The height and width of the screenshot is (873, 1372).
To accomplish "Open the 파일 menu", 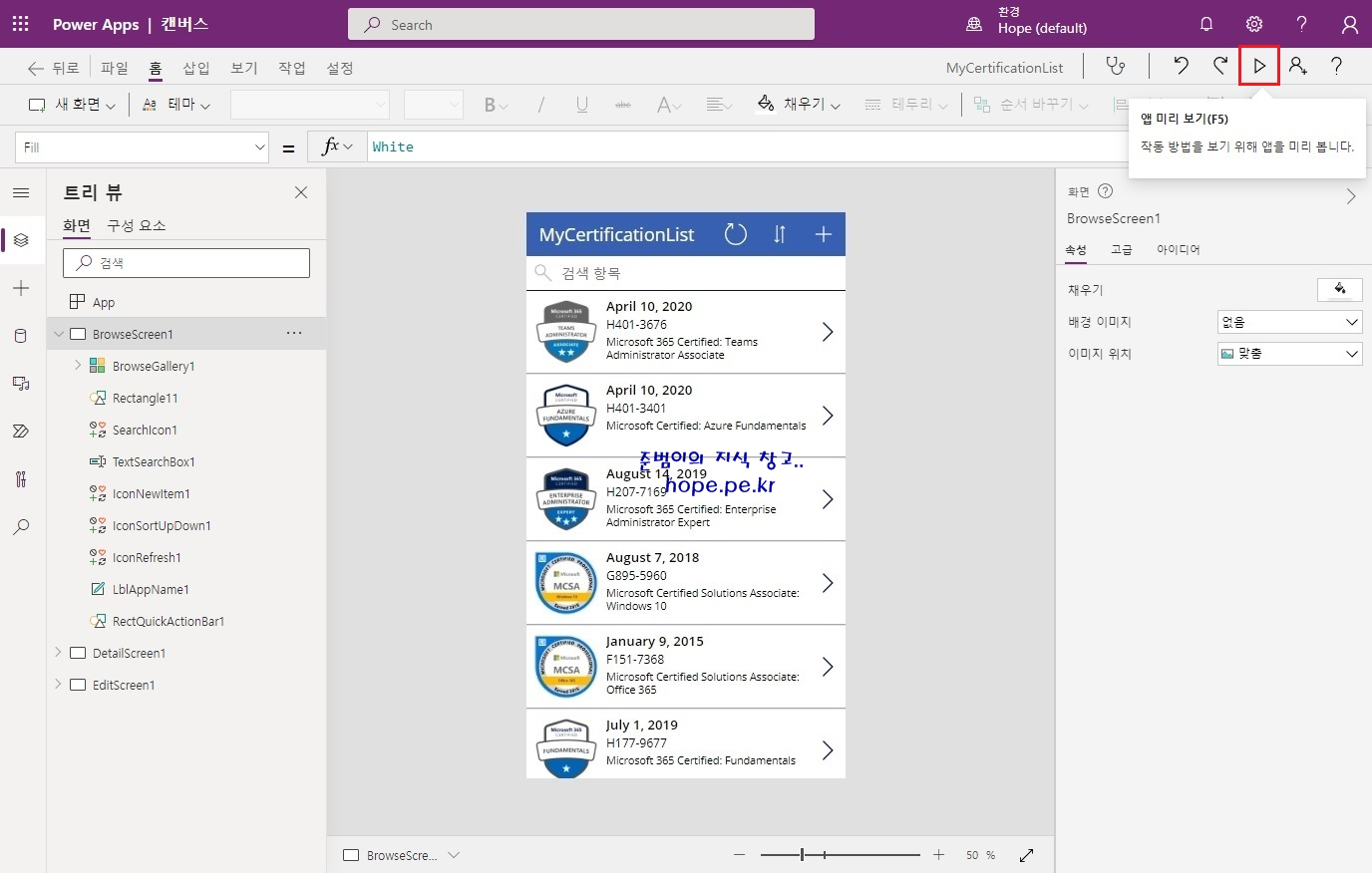I will [115, 68].
